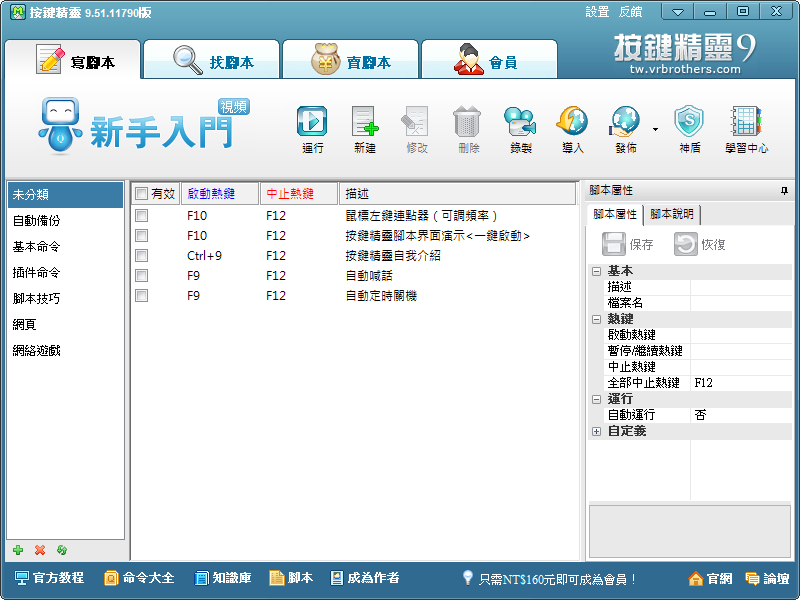800x600 pixels.
Task: Click the tw.vrbrothers.com logo link
Action: pyautogui.click(x=685, y=69)
